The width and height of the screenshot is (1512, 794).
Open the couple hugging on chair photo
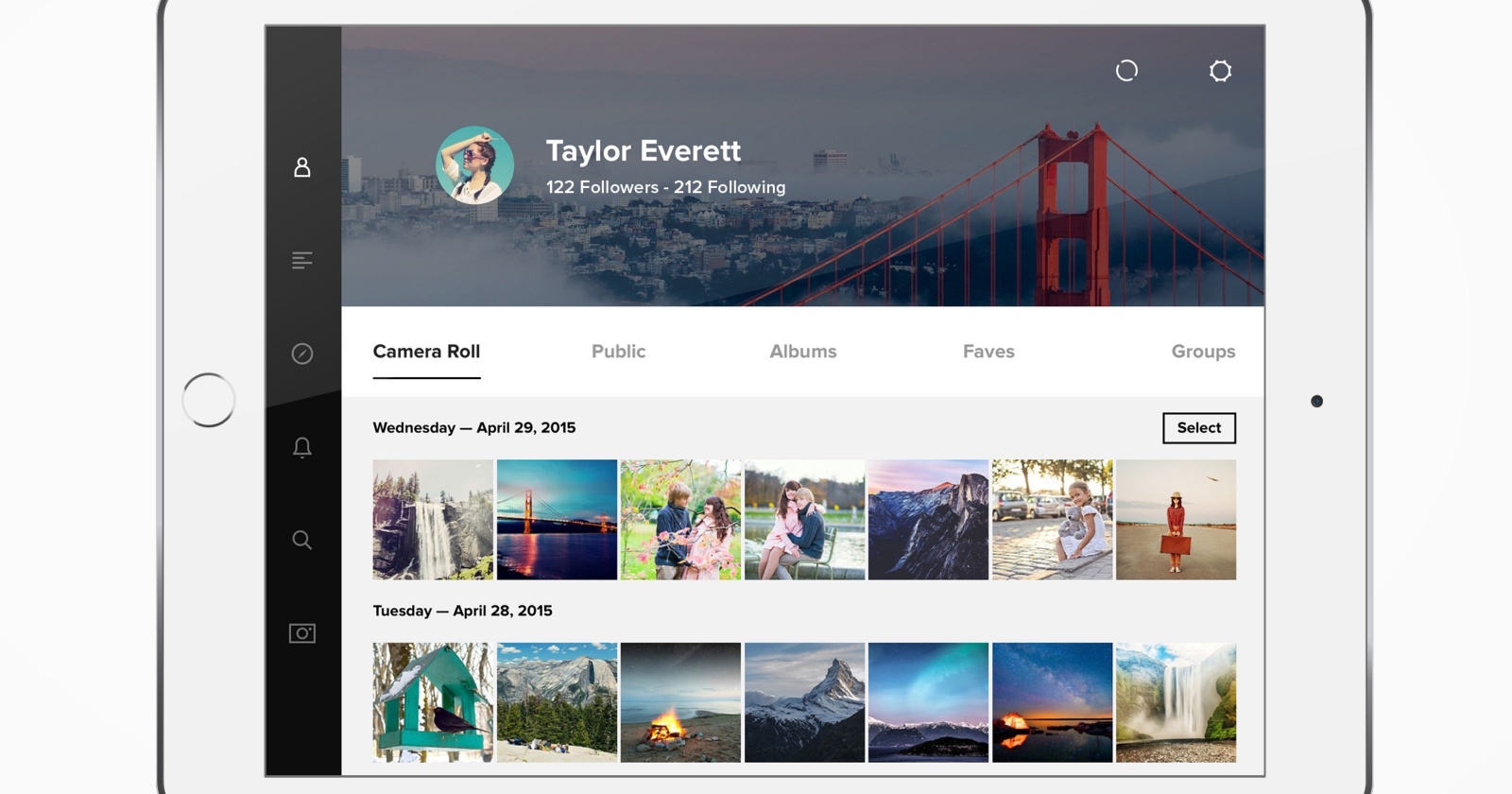[x=804, y=520]
